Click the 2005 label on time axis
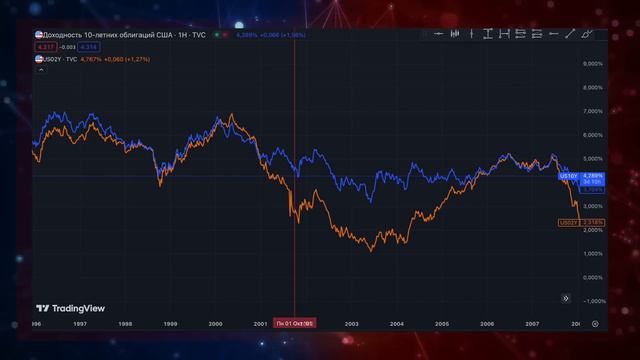Image resolution: width=640 pixels, height=360 pixels. tap(442, 324)
